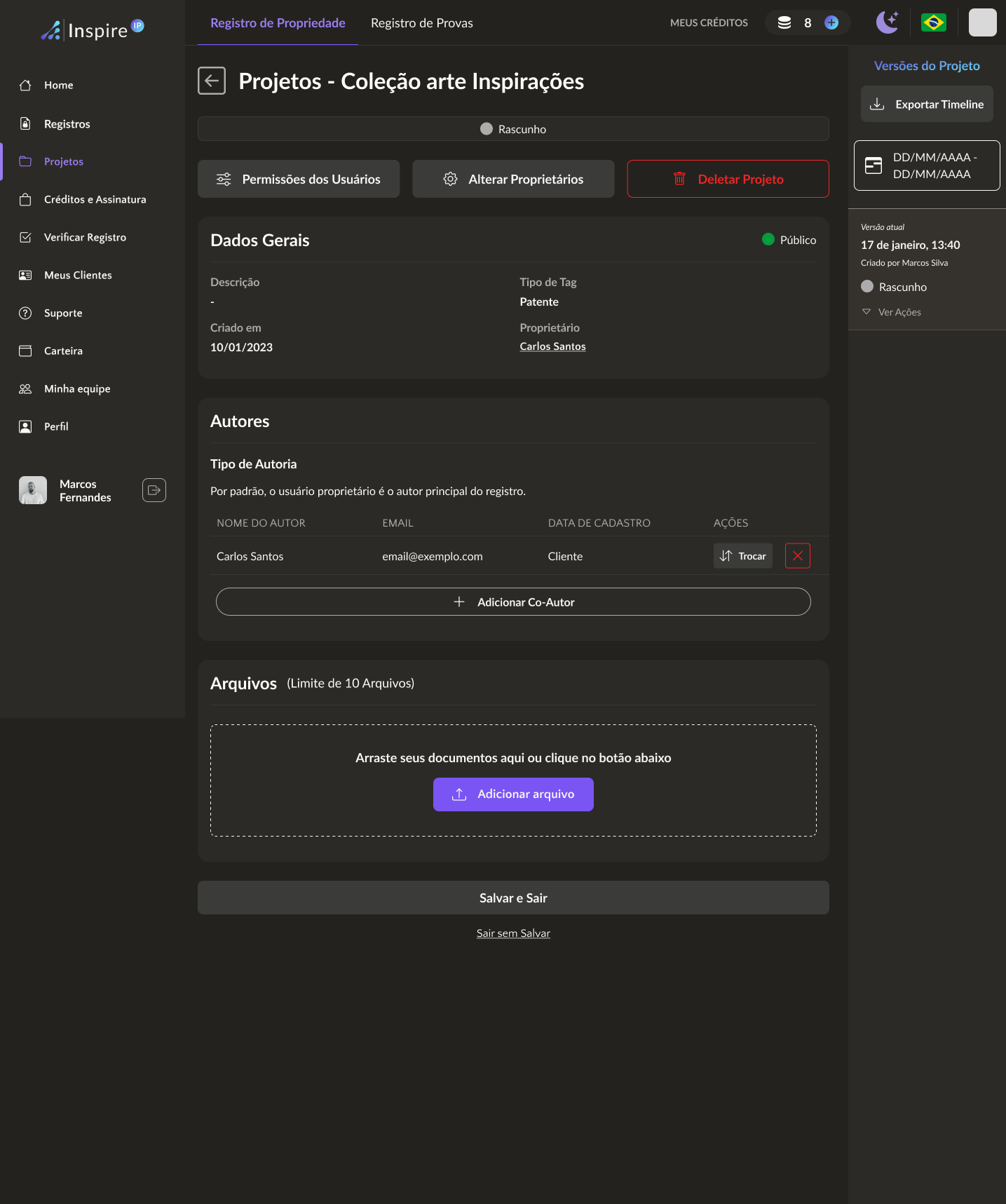
Task: Open the version date range picker
Action: pyautogui.click(x=927, y=165)
